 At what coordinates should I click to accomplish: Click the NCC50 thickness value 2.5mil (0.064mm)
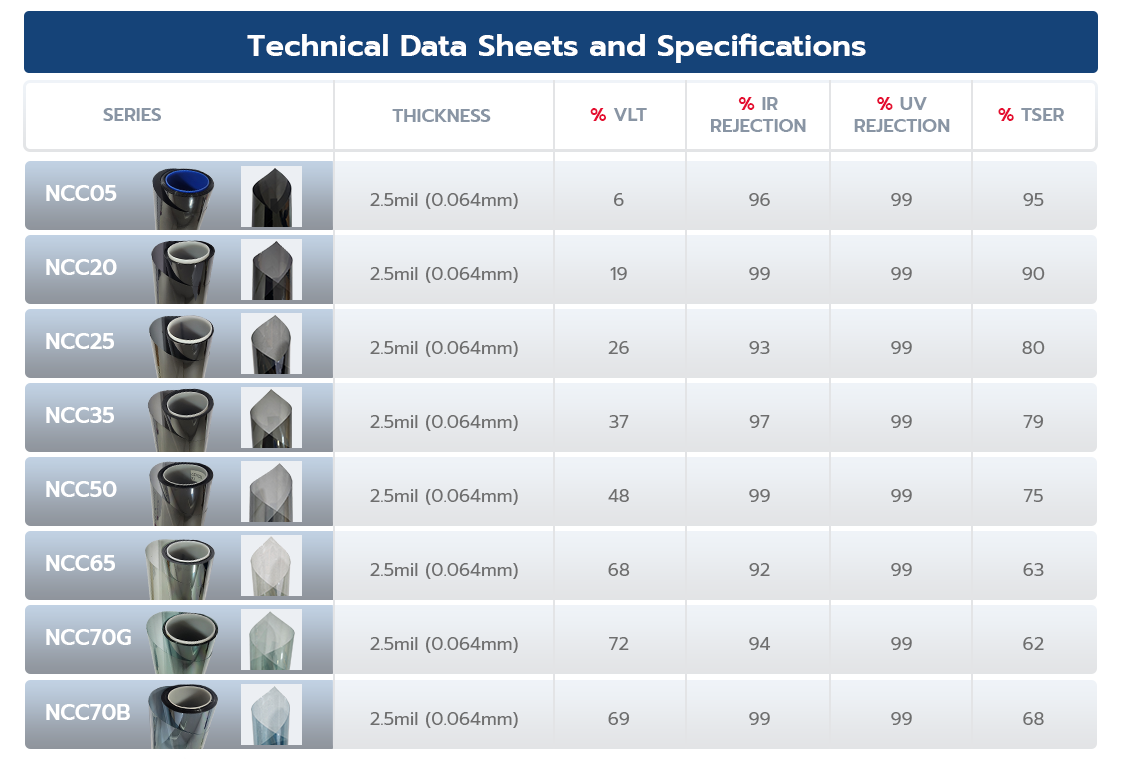444,495
